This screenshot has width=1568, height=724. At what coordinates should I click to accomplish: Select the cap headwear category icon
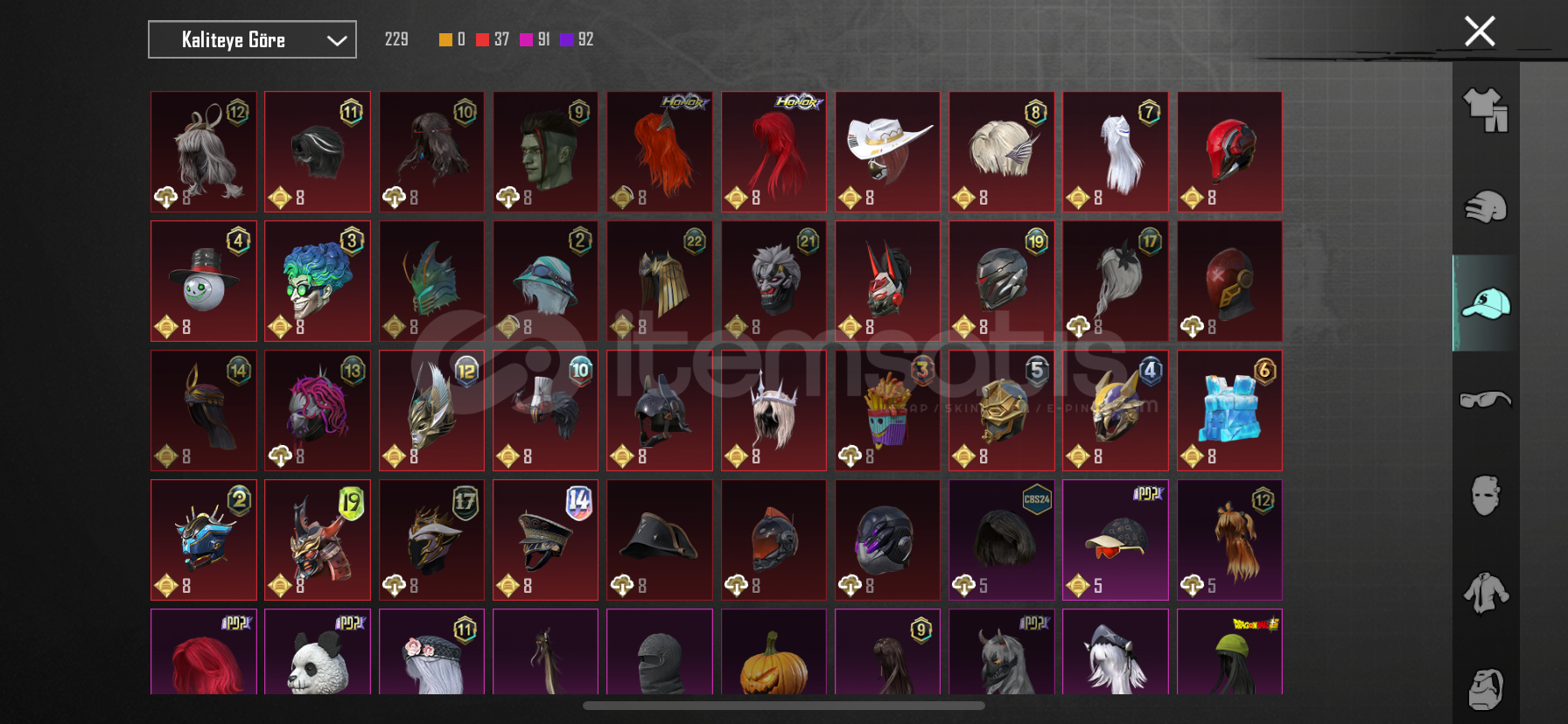click(x=1485, y=303)
